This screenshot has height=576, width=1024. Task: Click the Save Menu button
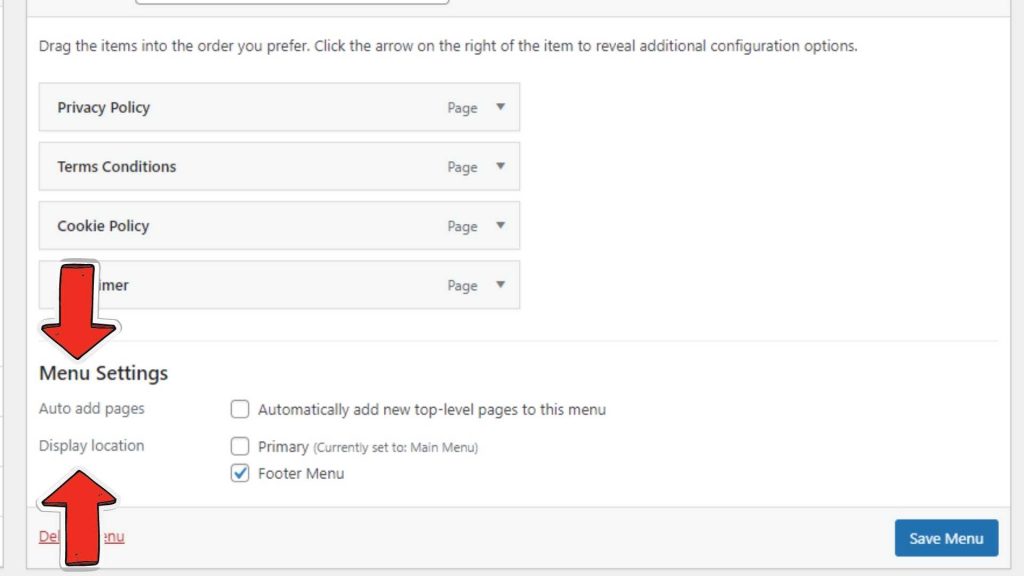click(945, 537)
